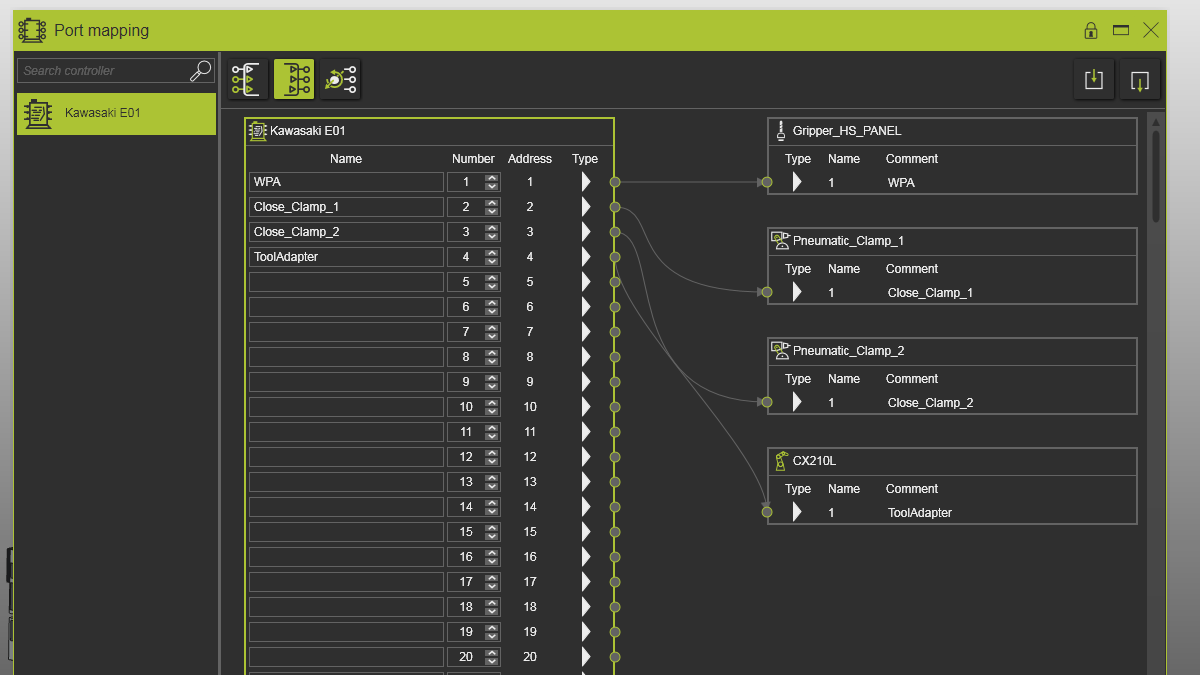Adjust number stepper for port 12
Viewport: 1200px width, 675px height.
(x=491, y=457)
